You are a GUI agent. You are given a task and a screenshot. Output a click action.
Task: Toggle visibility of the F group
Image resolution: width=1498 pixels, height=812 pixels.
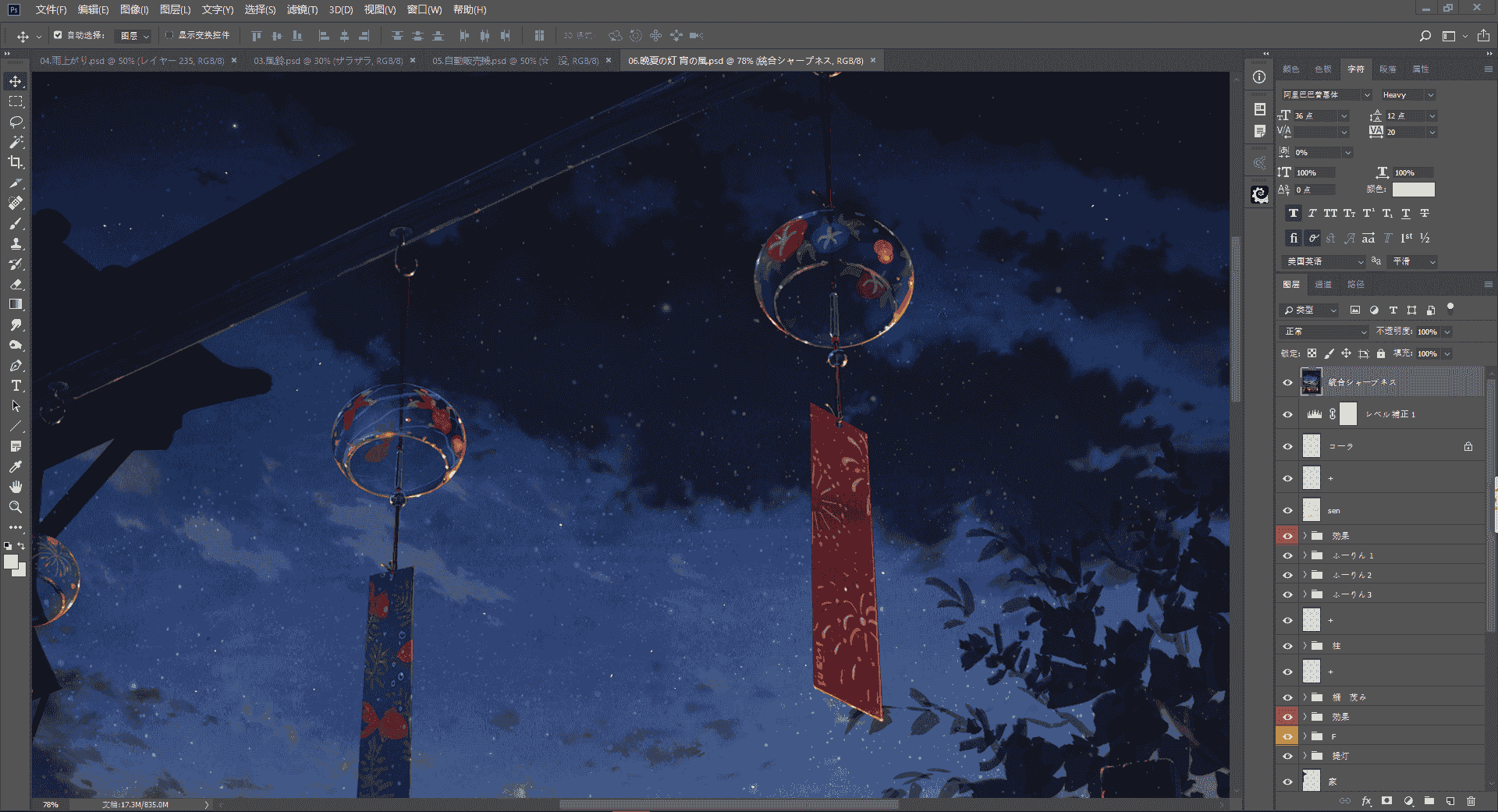click(x=1287, y=736)
